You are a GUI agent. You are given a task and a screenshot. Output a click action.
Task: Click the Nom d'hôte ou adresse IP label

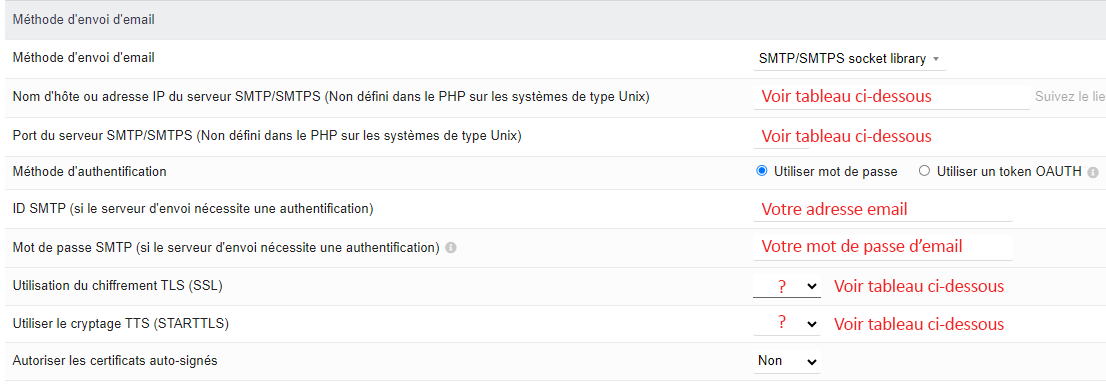pos(331,97)
